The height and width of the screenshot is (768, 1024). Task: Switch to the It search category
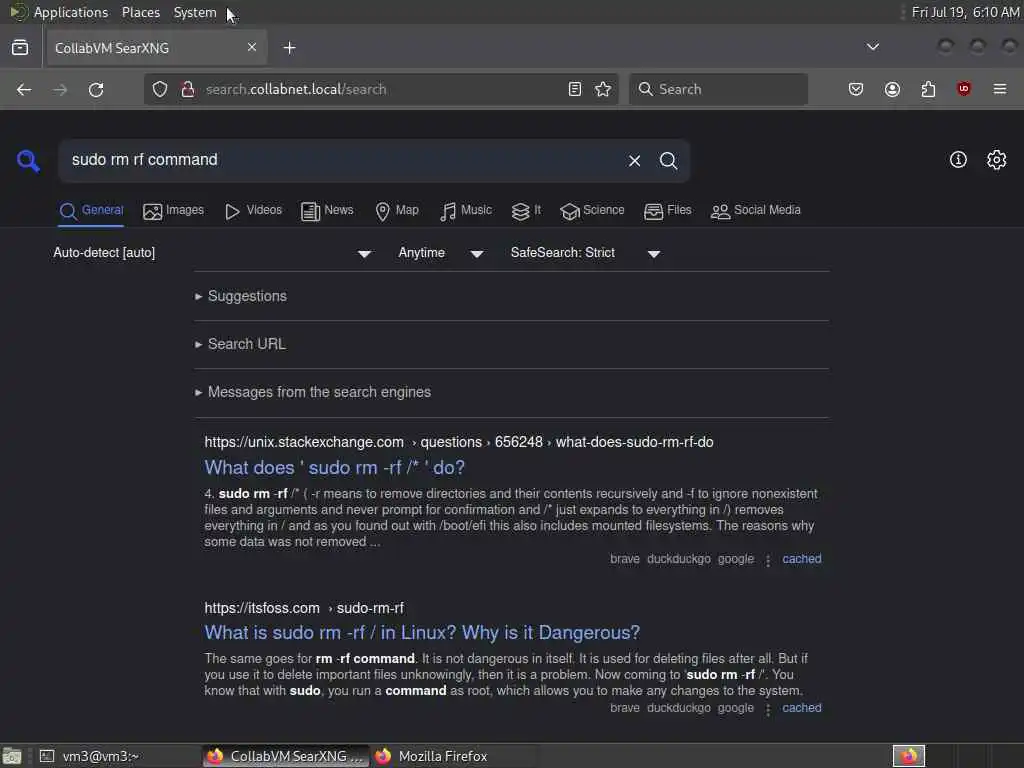[x=526, y=210]
